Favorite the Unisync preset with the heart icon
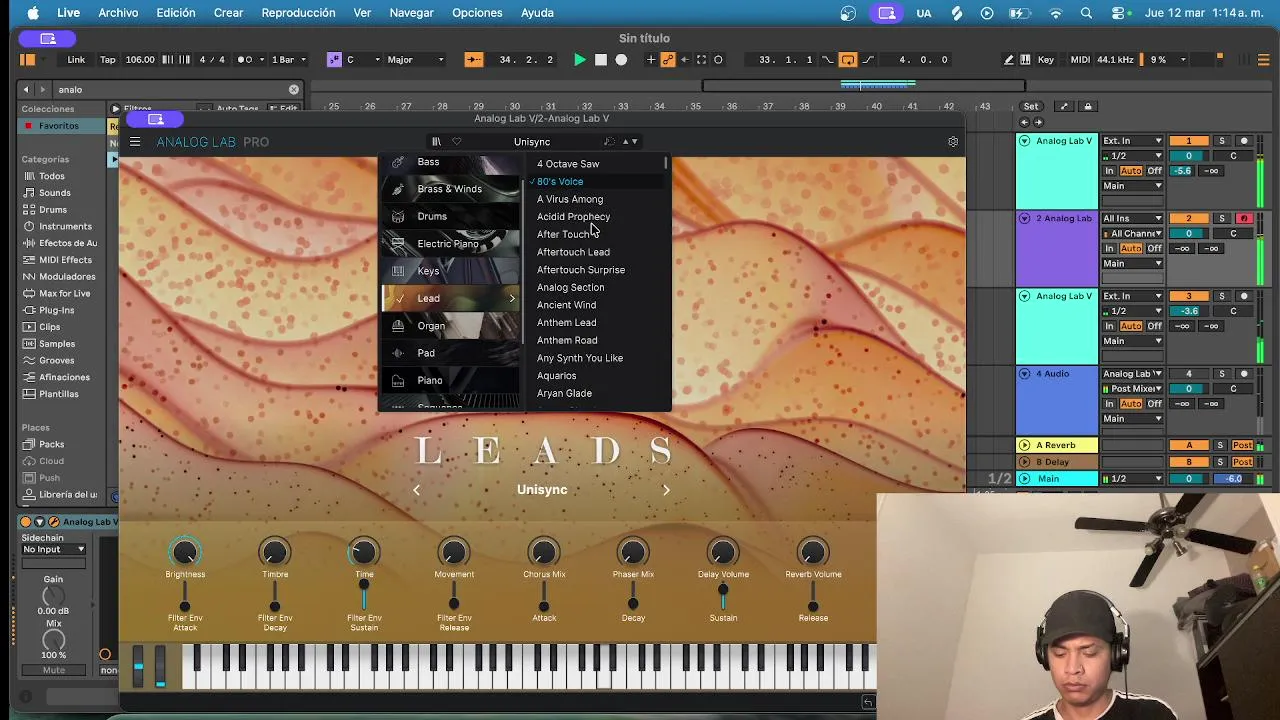This screenshot has width=1280, height=720. pyautogui.click(x=457, y=142)
